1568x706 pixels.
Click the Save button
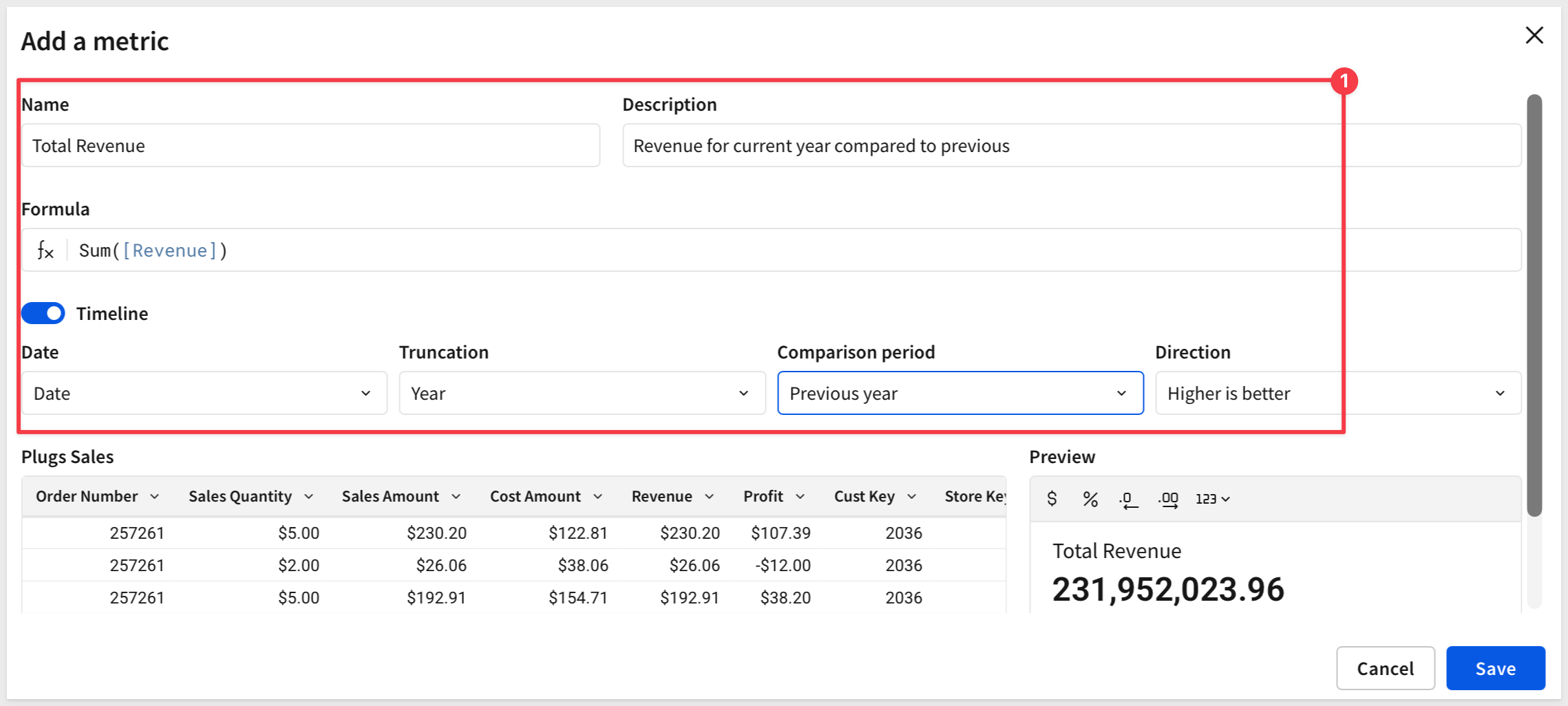tap(1495, 668)
